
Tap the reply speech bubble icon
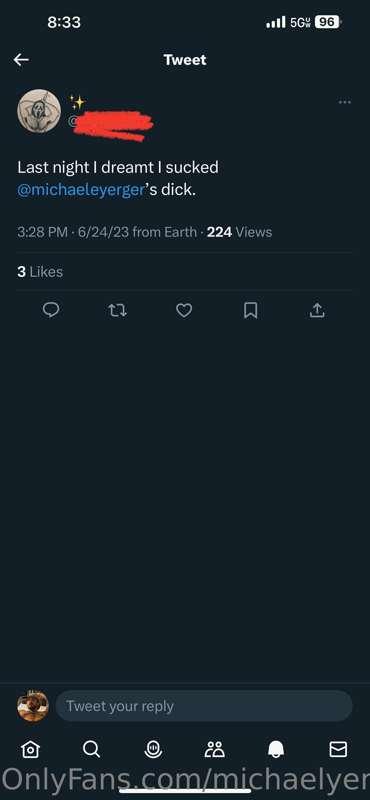pos(51,310)
